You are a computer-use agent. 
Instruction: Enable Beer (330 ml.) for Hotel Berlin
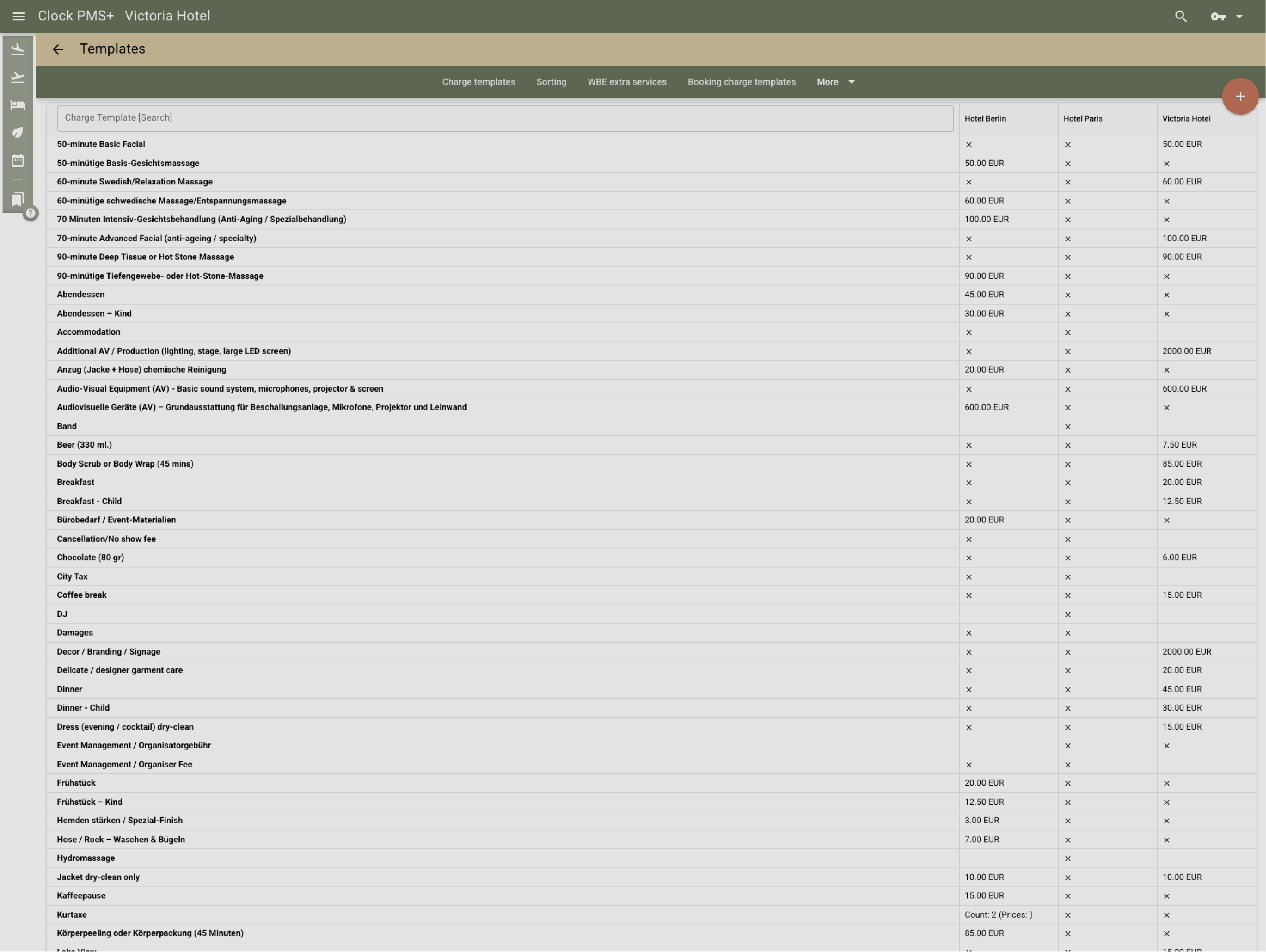pos(969,445)
